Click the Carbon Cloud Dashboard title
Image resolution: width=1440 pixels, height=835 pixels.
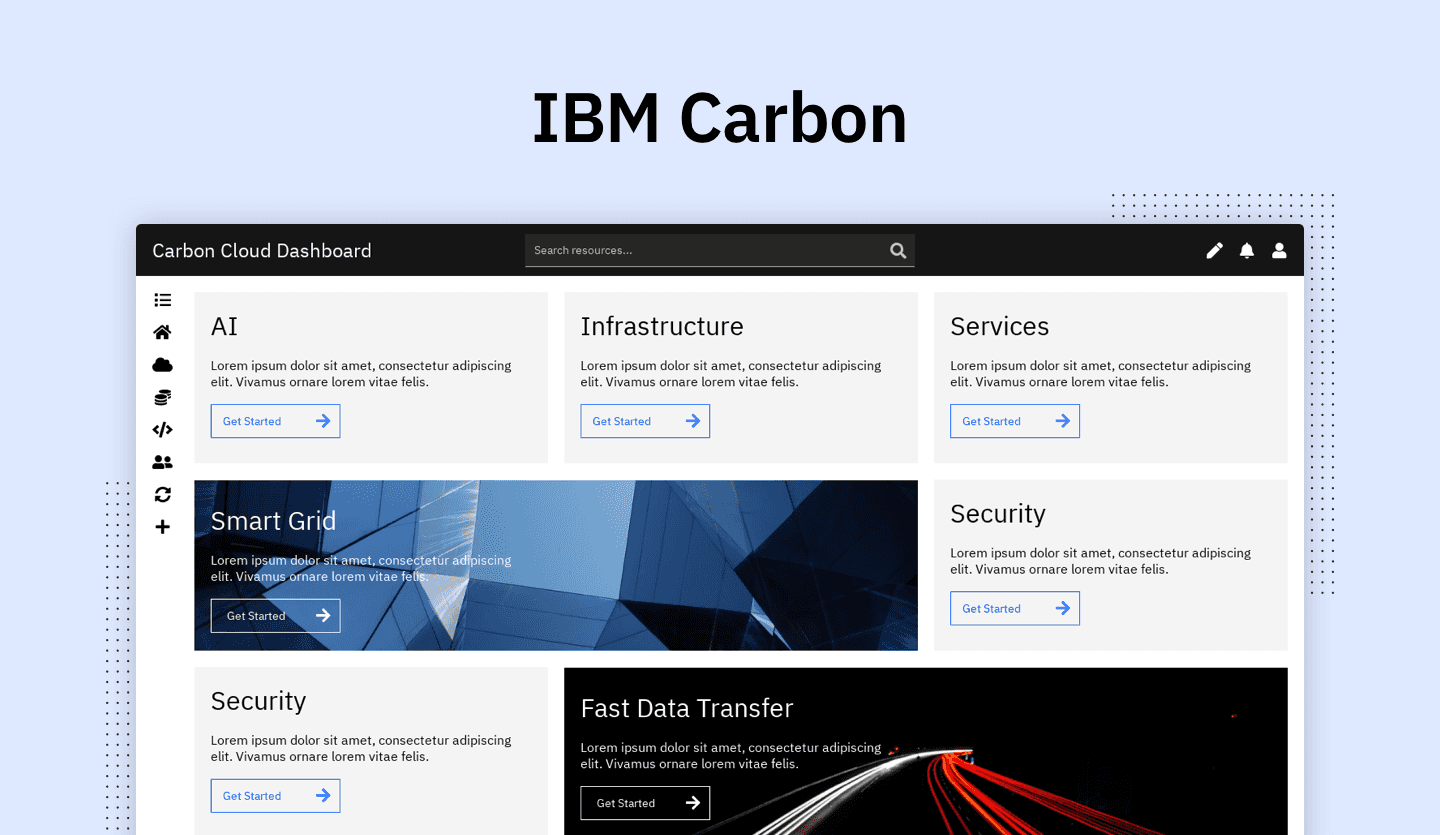click(262, 251)
